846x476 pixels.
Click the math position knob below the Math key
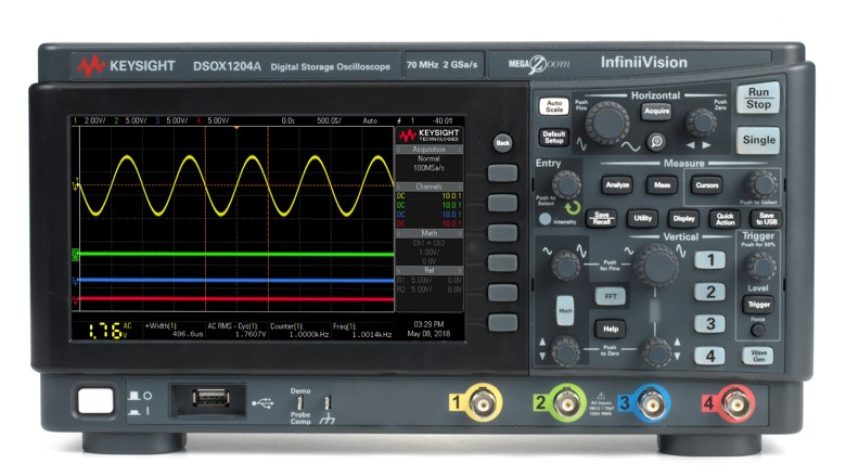coord(565,351)
